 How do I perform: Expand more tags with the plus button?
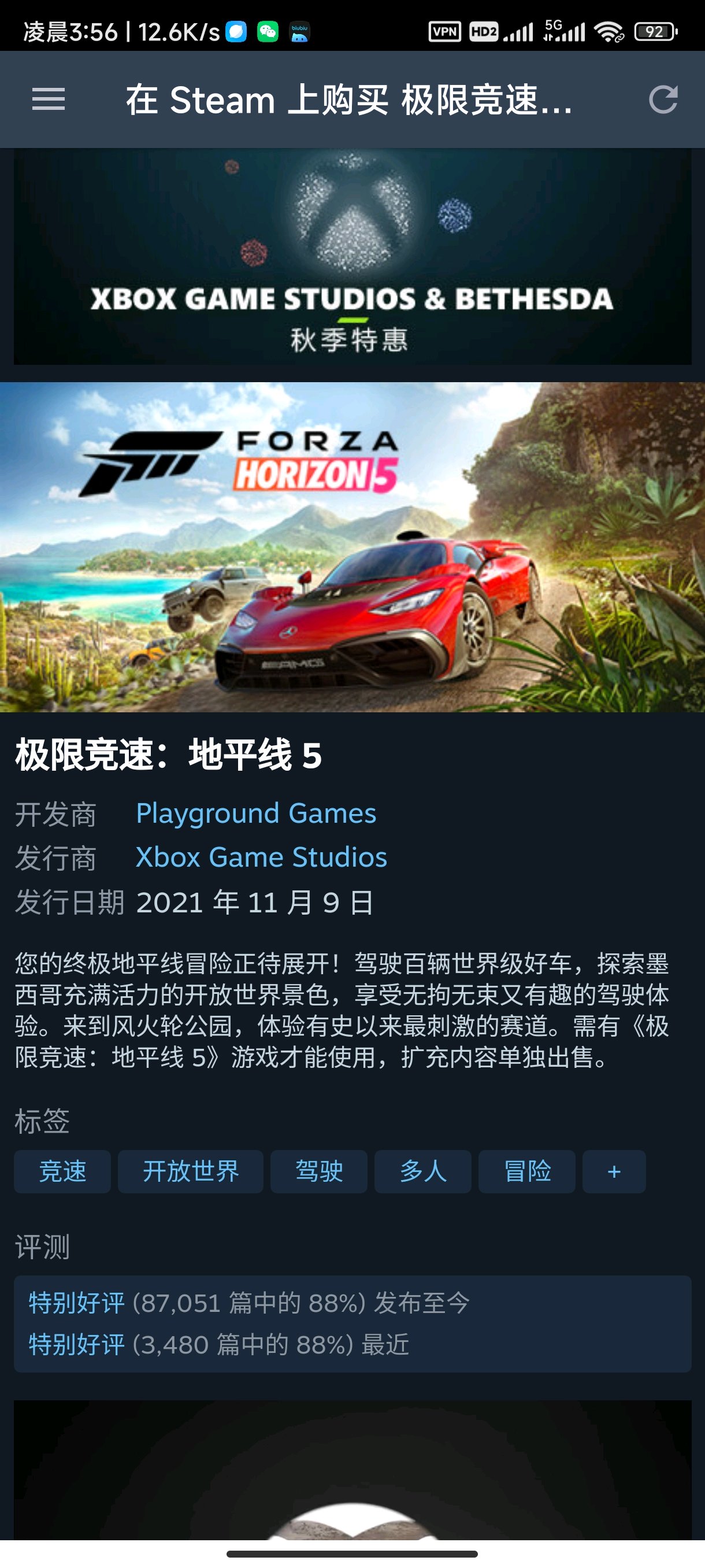pos(614,1171)
